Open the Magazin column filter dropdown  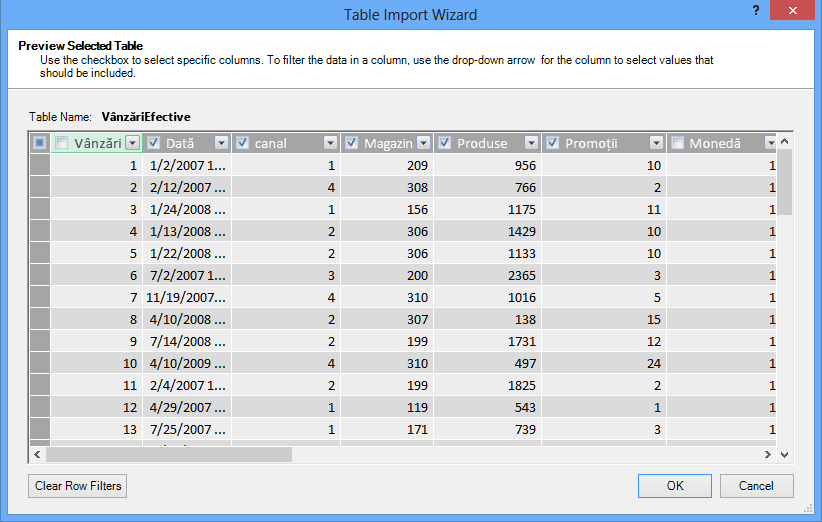[x=424, y=143]
